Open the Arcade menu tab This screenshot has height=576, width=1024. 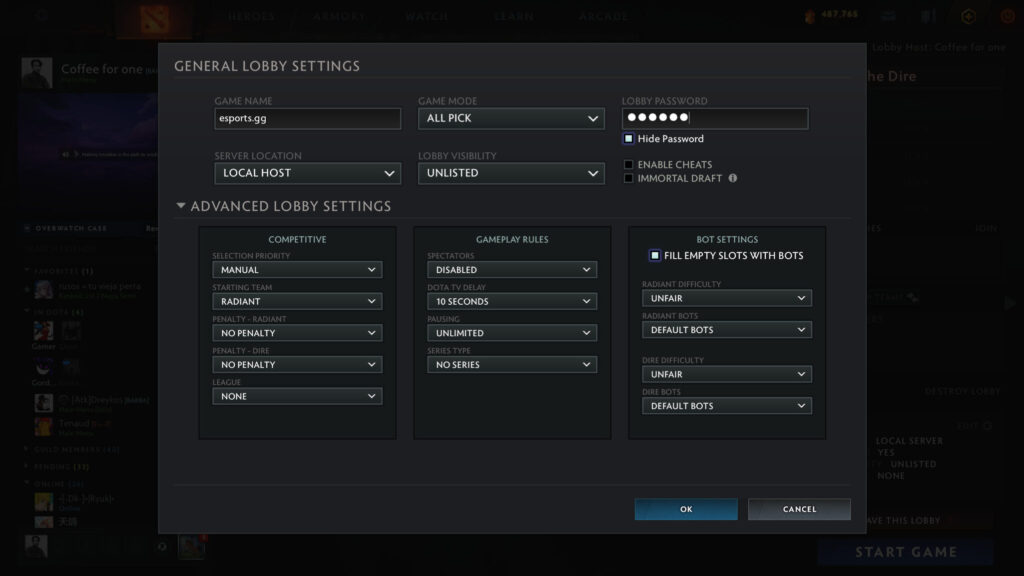(x=603, y=15)
